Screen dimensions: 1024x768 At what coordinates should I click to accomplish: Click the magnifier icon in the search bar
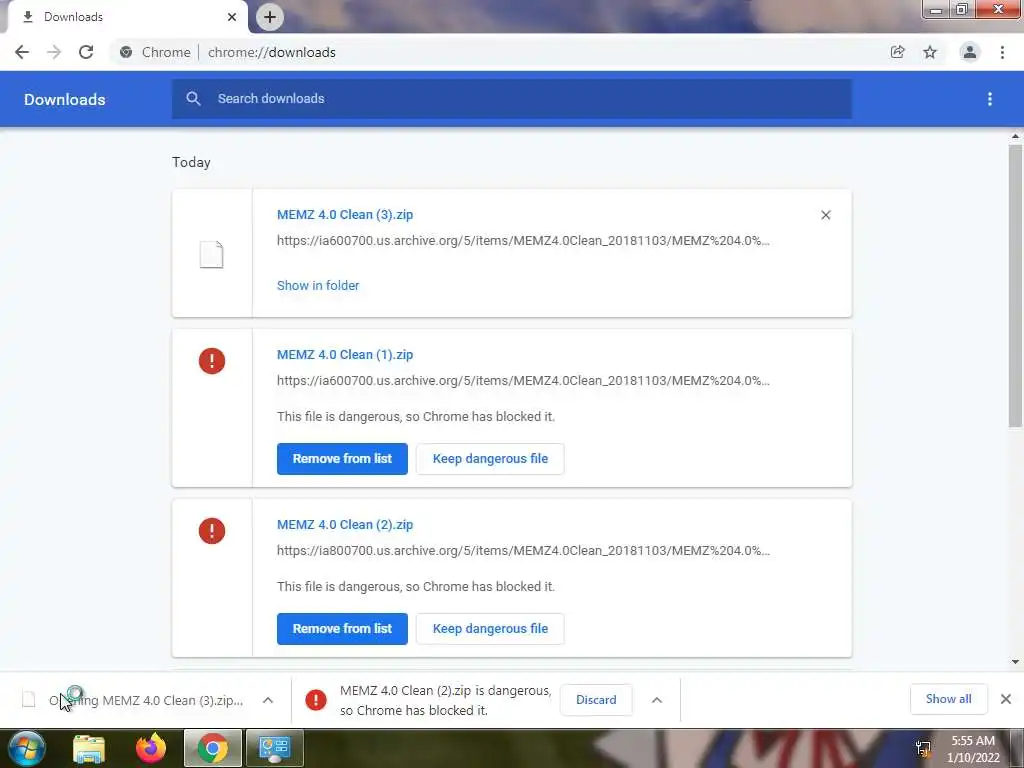pyautogui.click(x=193, y=99)
